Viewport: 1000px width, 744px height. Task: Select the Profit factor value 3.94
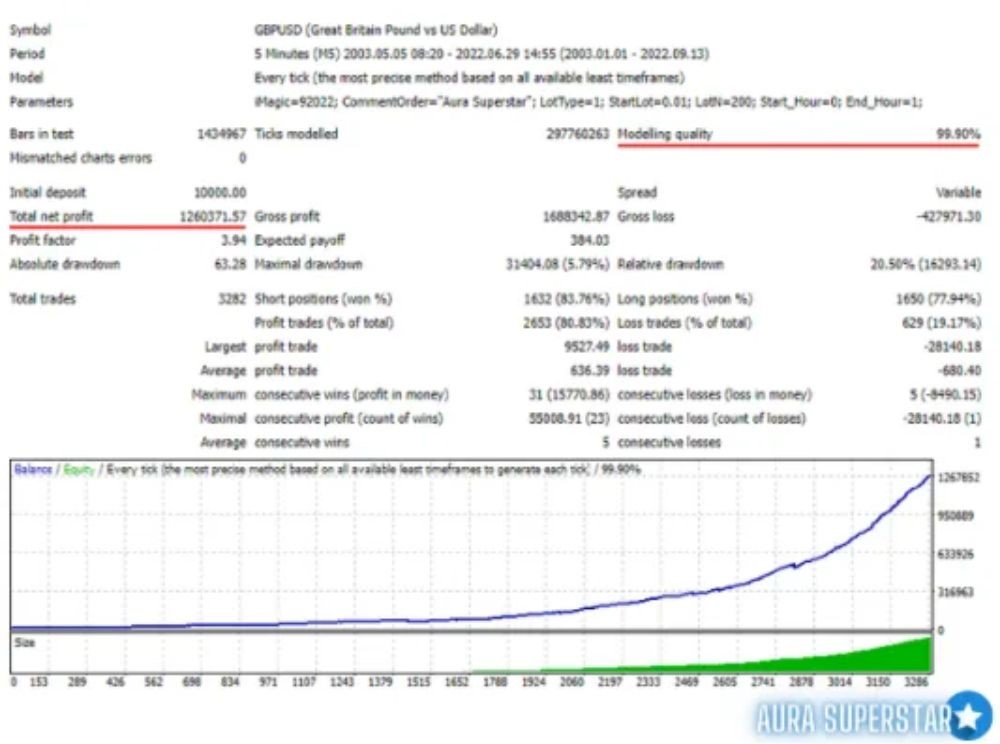point(231,240)
